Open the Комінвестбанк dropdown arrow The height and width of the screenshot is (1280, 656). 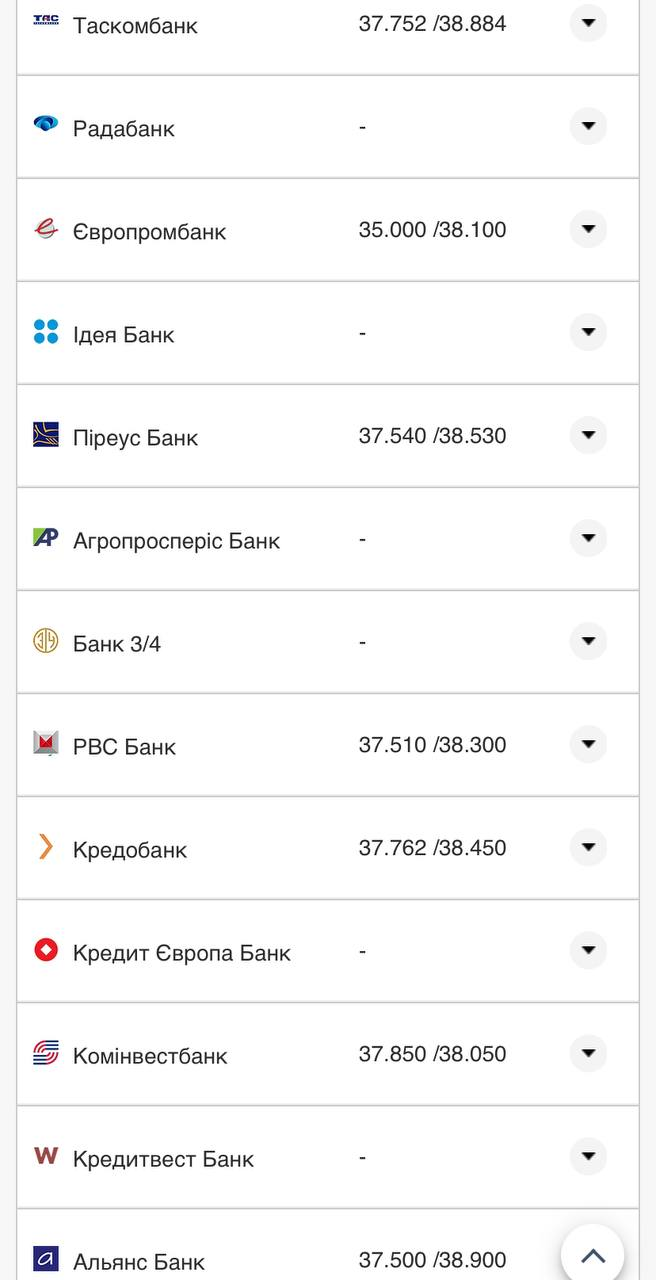(x=588, y=1053)
